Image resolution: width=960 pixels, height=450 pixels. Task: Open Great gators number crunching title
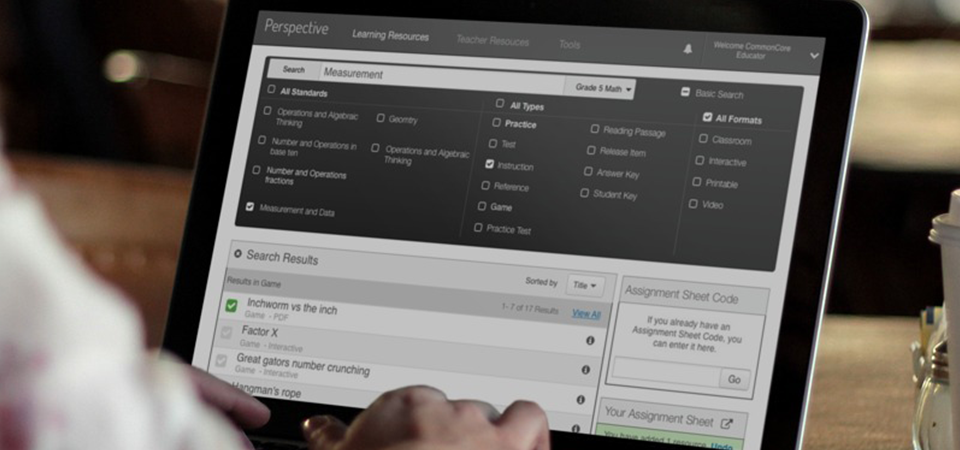click(302, 364)
